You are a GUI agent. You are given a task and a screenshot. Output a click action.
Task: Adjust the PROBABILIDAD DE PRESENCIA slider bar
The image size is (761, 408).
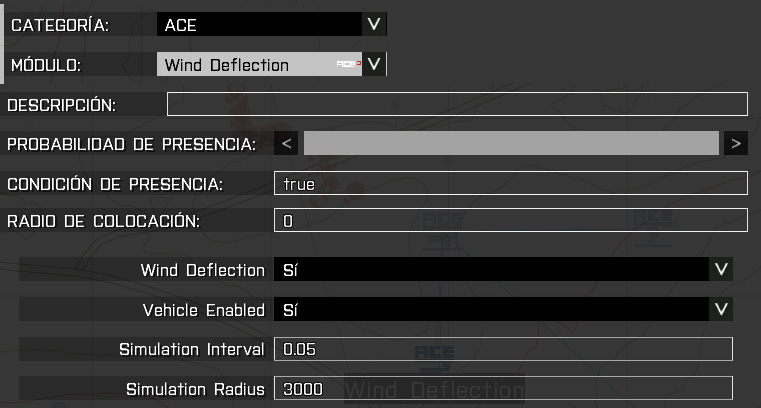click(511, 144)
